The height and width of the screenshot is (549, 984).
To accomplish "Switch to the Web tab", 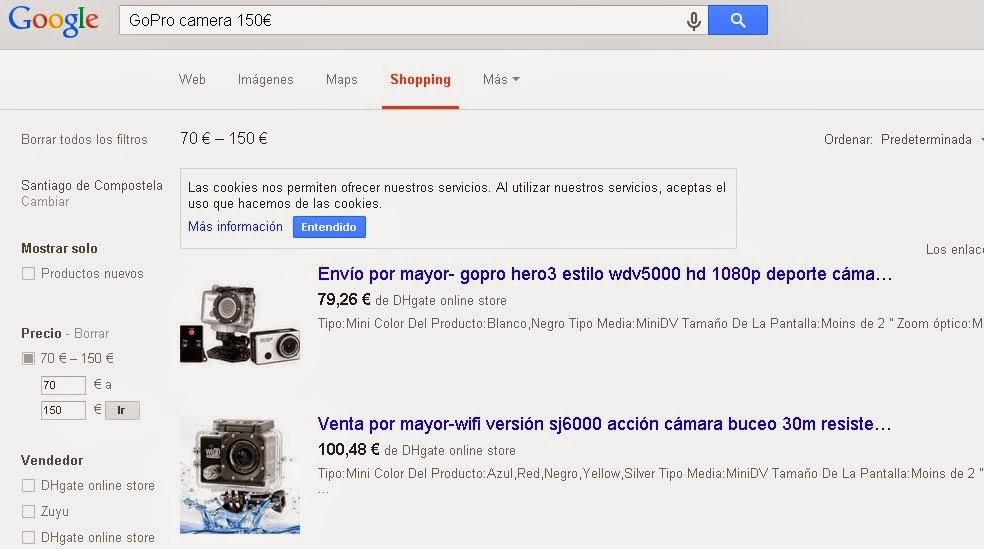I will coord(192,80).
